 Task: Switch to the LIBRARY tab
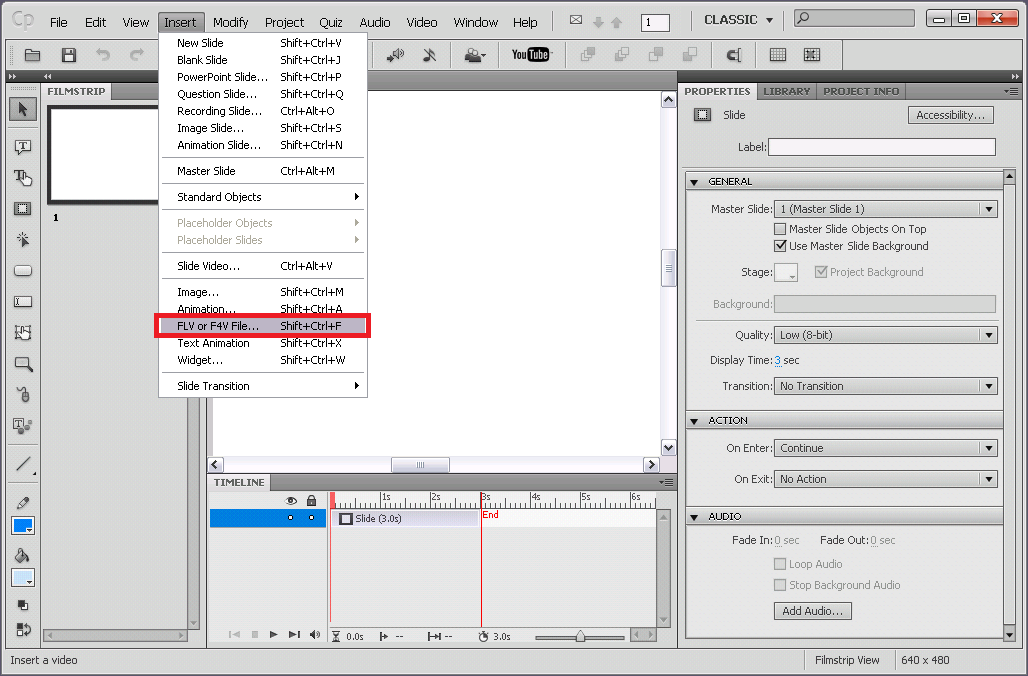click(x=786, y=92)
